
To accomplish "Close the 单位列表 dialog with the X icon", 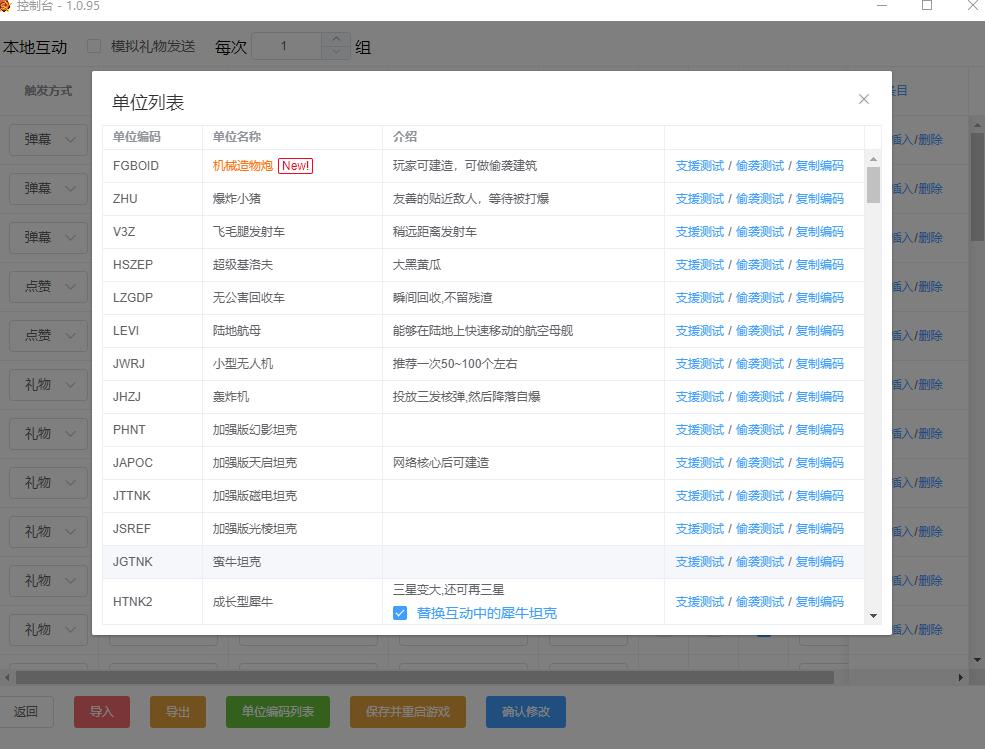I will pyautogui.click(x=864, y=99).
